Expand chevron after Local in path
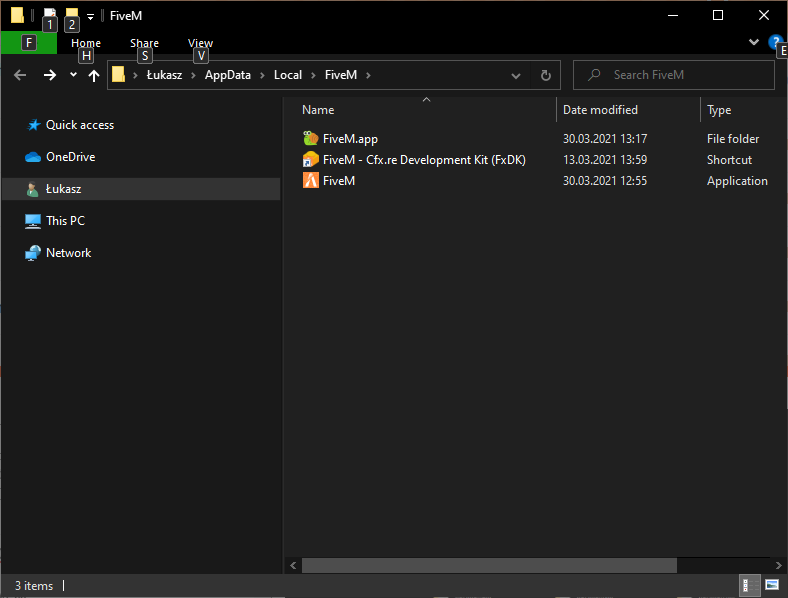This screenshot has height=598, width=788. (x=314, y=75)
